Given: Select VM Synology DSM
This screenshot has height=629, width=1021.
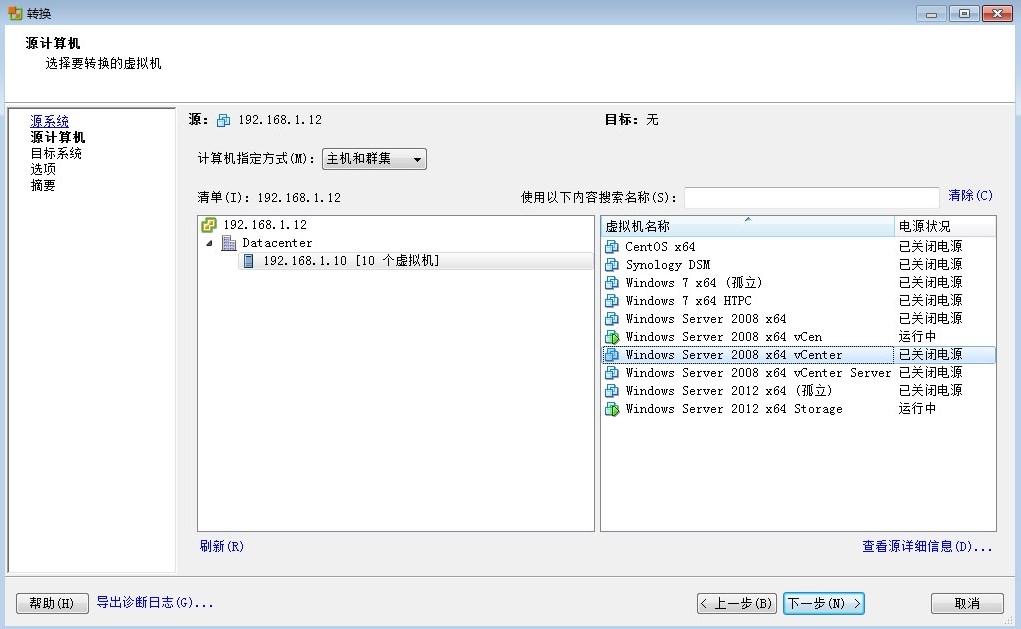Looking at the screenshot, I should (x=668, y=265).
